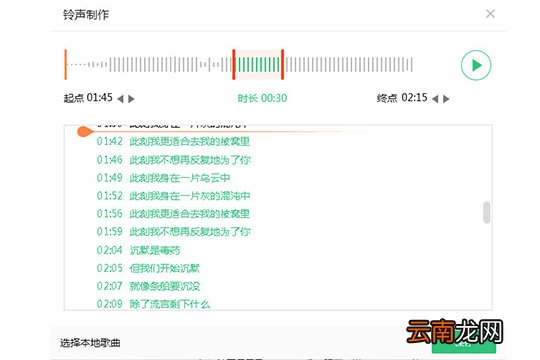Click the 时长 00:30 duration label
The height and width of the screenshot is (360, 540).
click(x=262, y=98)
